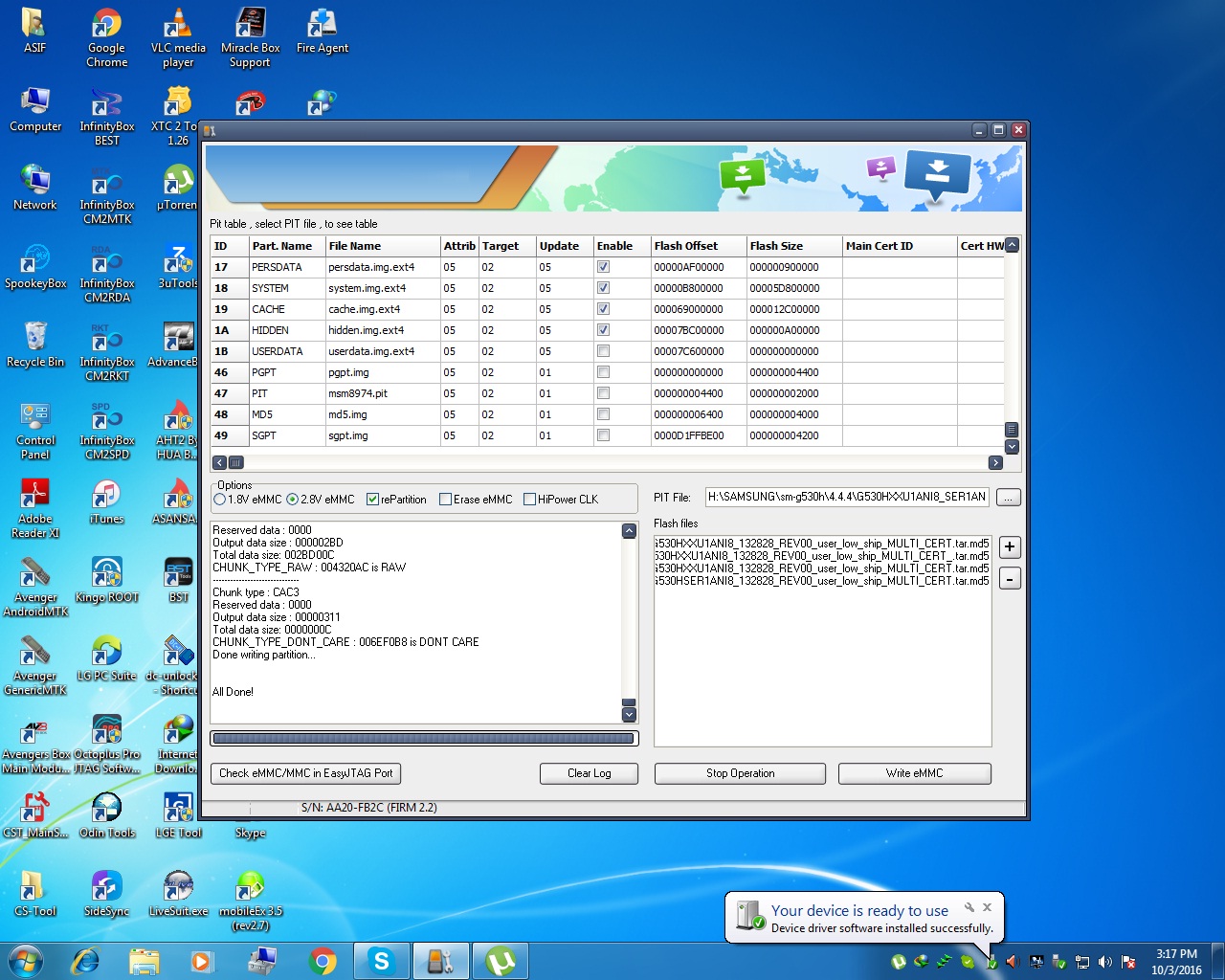Image resolution: width=1225 pixels, height=980 pixels.
Task: Uncheck Enable for SYSTEM partition
Action: point(603,288)
